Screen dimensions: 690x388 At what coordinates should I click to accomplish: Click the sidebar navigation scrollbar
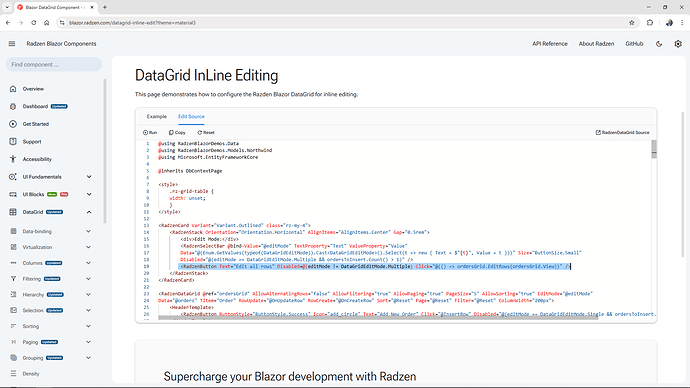point(105,151)
